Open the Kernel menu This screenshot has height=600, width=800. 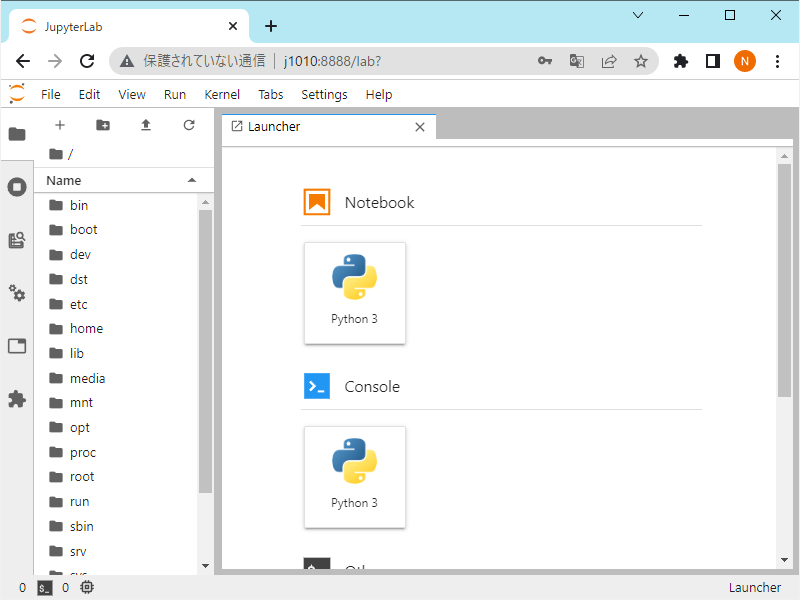pyautogui.click(x=222, y=95)
